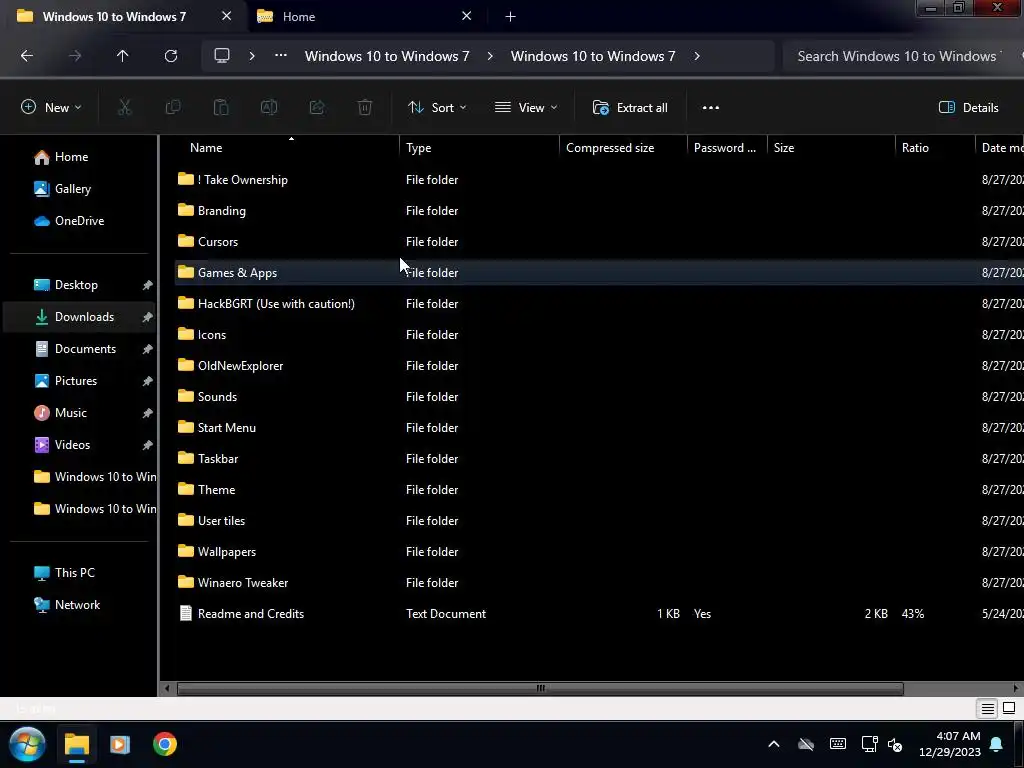The width and height of the screenshot is (1024, 768).
Task: Click the touch keyboard tray icon
Action: tap(838, 744)
